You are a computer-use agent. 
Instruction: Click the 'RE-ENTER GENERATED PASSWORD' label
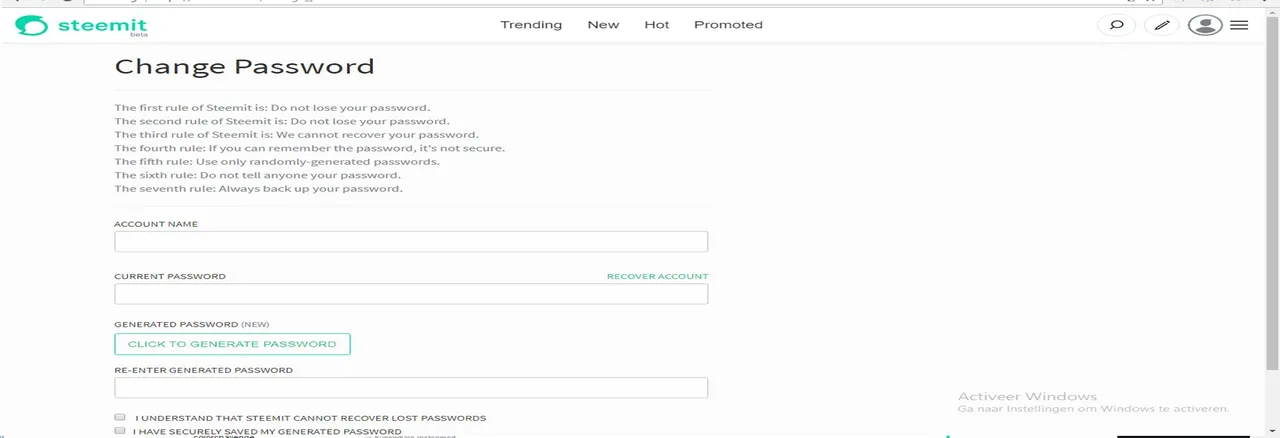click(x=204, y=370)
